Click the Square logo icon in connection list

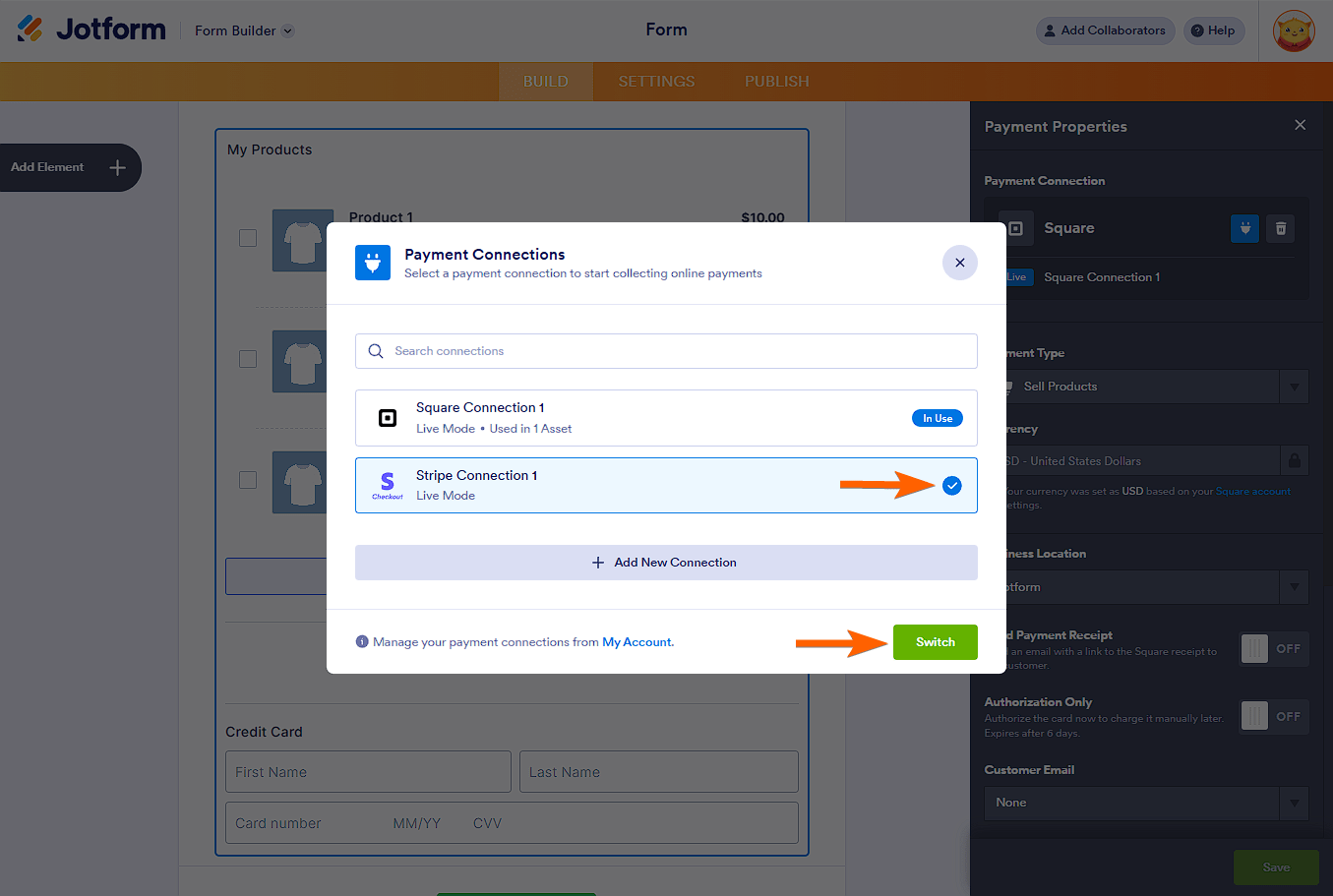388,418
